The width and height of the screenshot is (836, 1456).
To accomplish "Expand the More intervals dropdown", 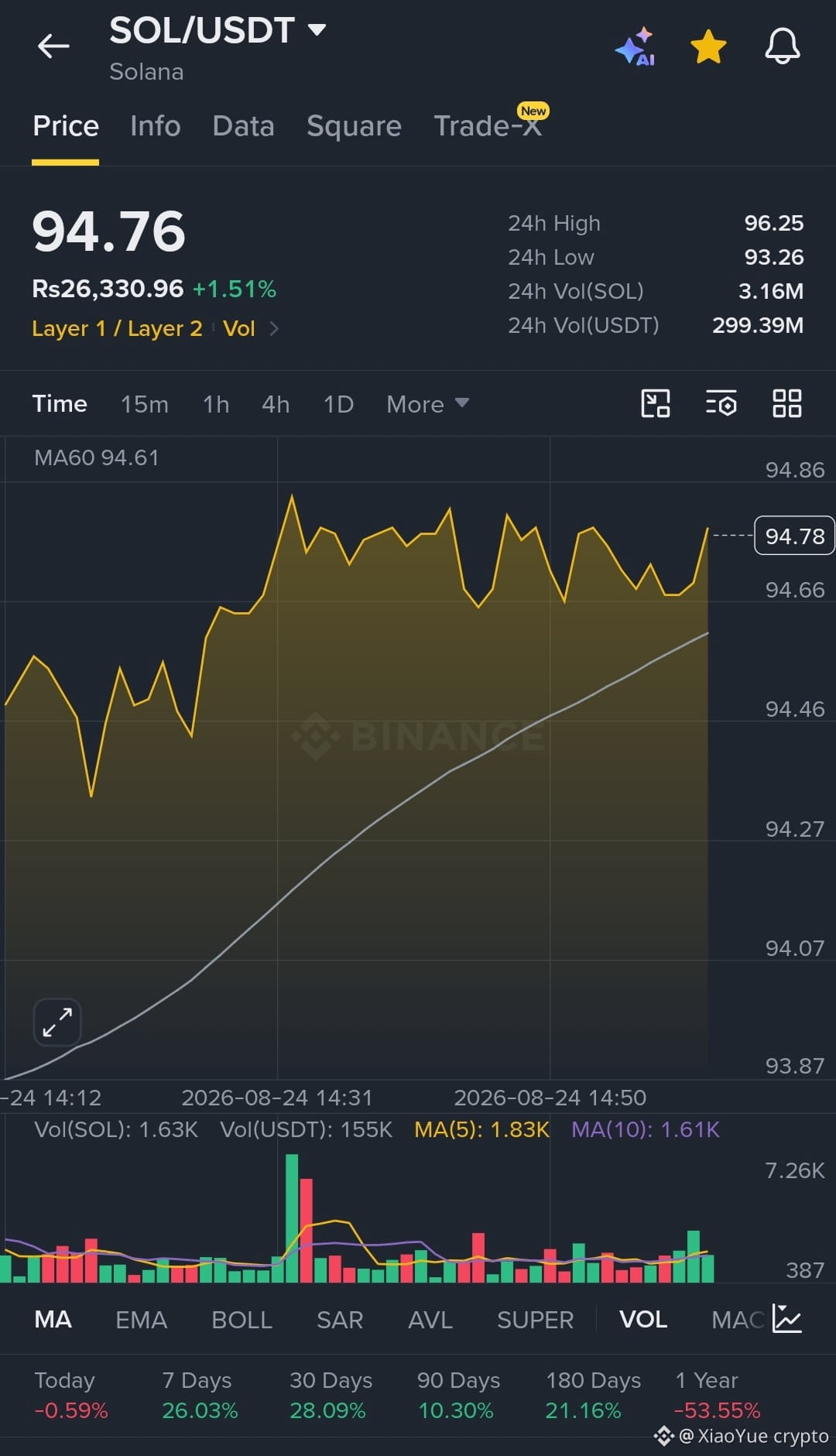I will [427, 404].
